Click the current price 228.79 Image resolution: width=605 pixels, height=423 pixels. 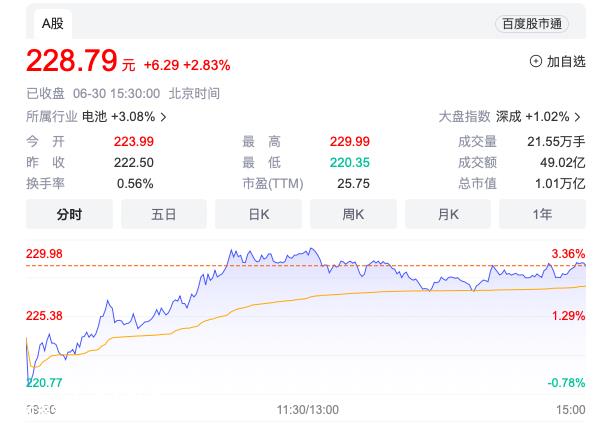point(71,61)
